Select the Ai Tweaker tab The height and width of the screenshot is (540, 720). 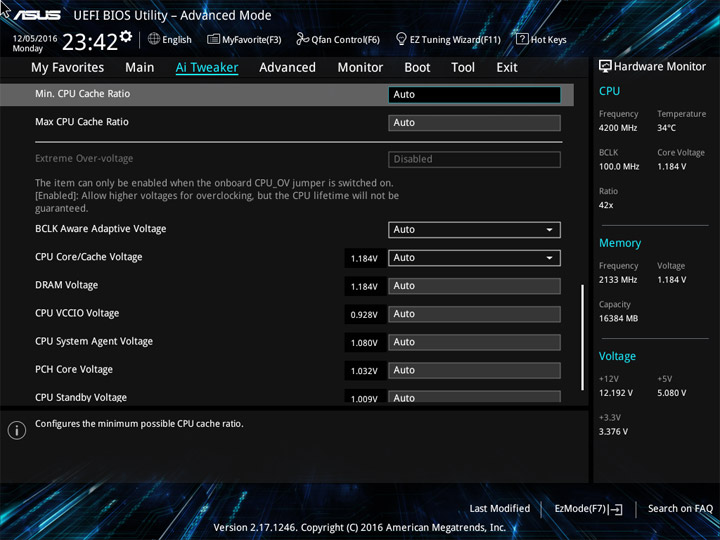click(x=207, y=68)
